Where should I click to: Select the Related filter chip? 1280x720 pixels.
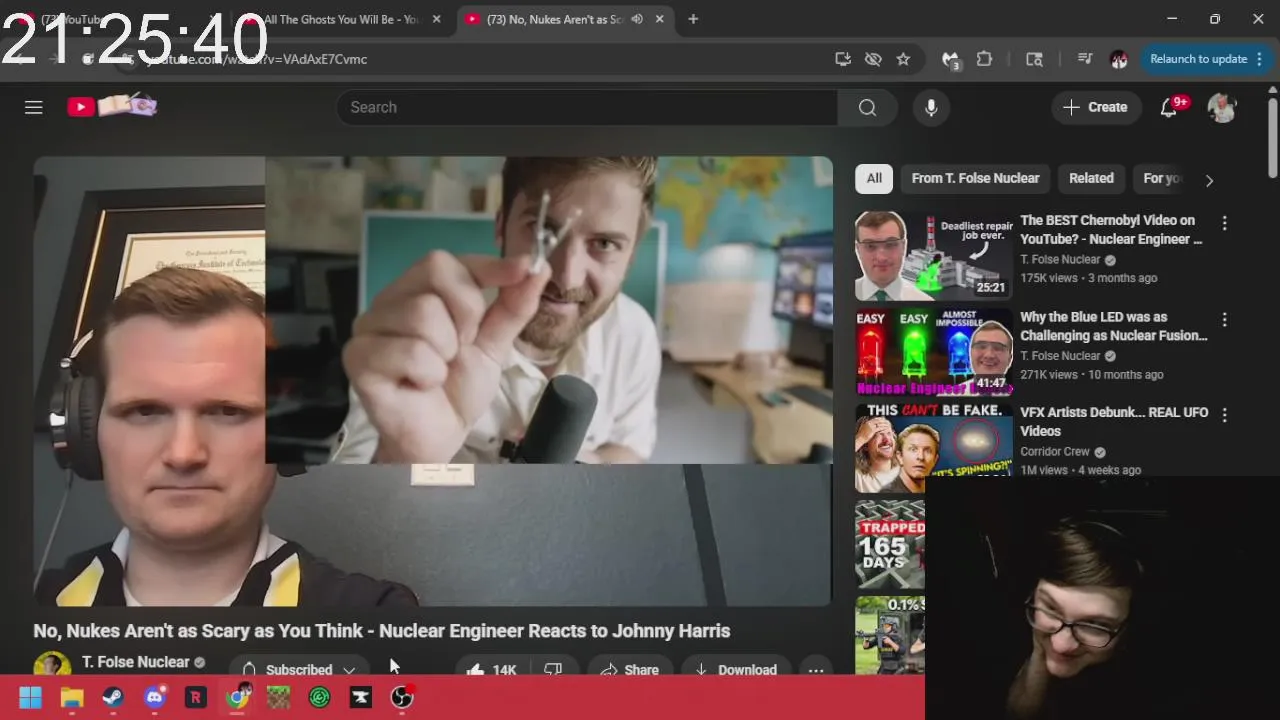[x=1091, y=178]
